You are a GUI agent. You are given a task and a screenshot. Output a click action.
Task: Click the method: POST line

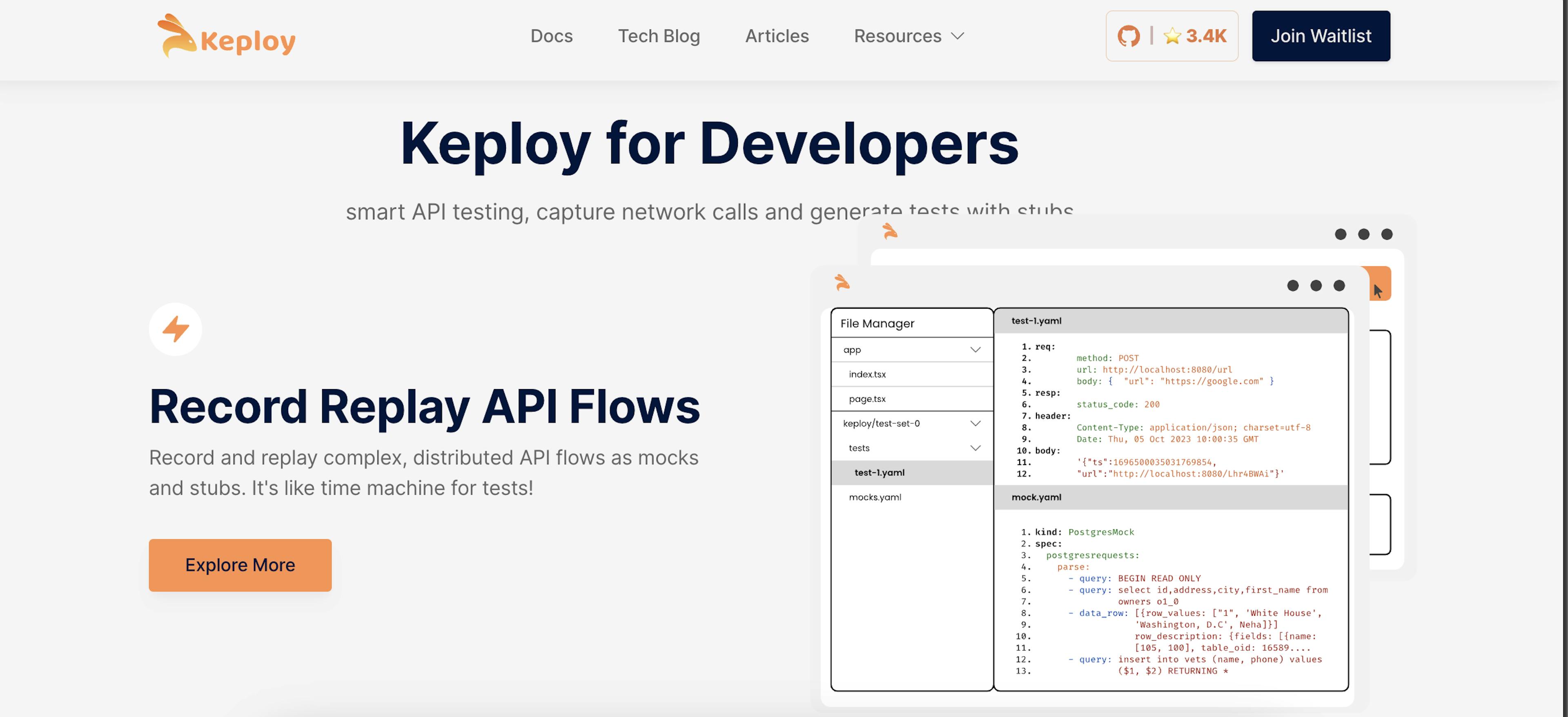pyautogui.click(x=1107, y=358)
